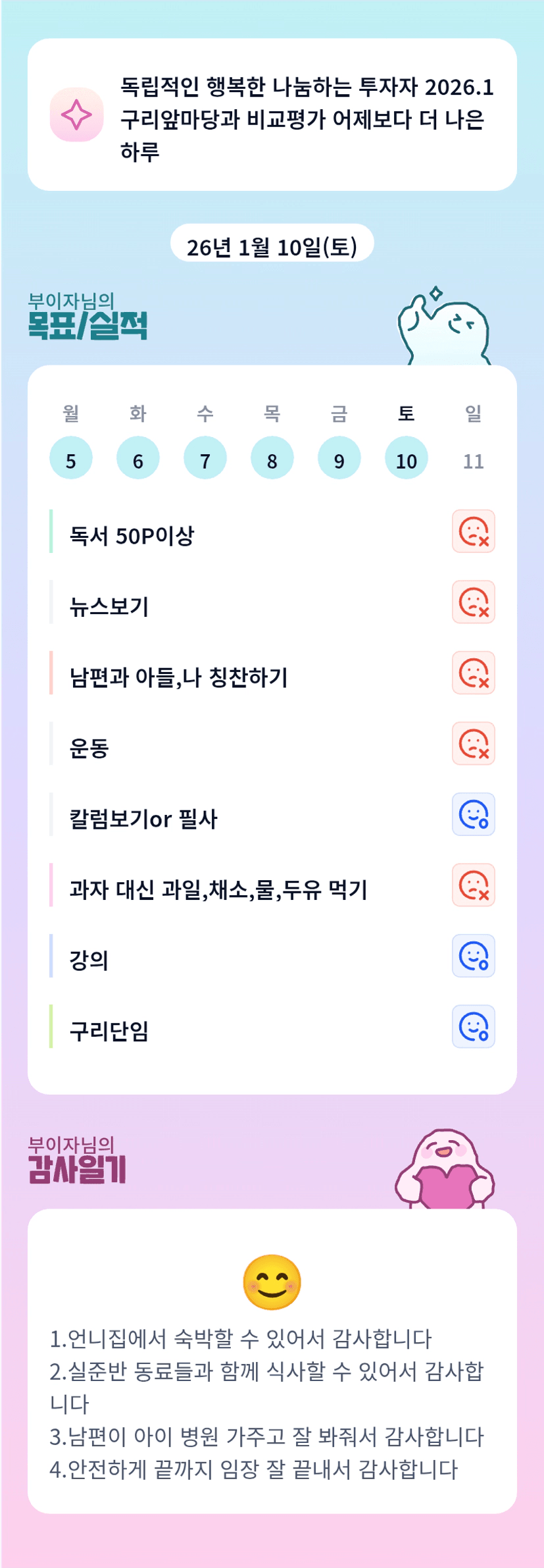Open the gratitude diary text entry
Image resolution: width=544 pixels, height=1568 pixels.
tap(267, 1403)
